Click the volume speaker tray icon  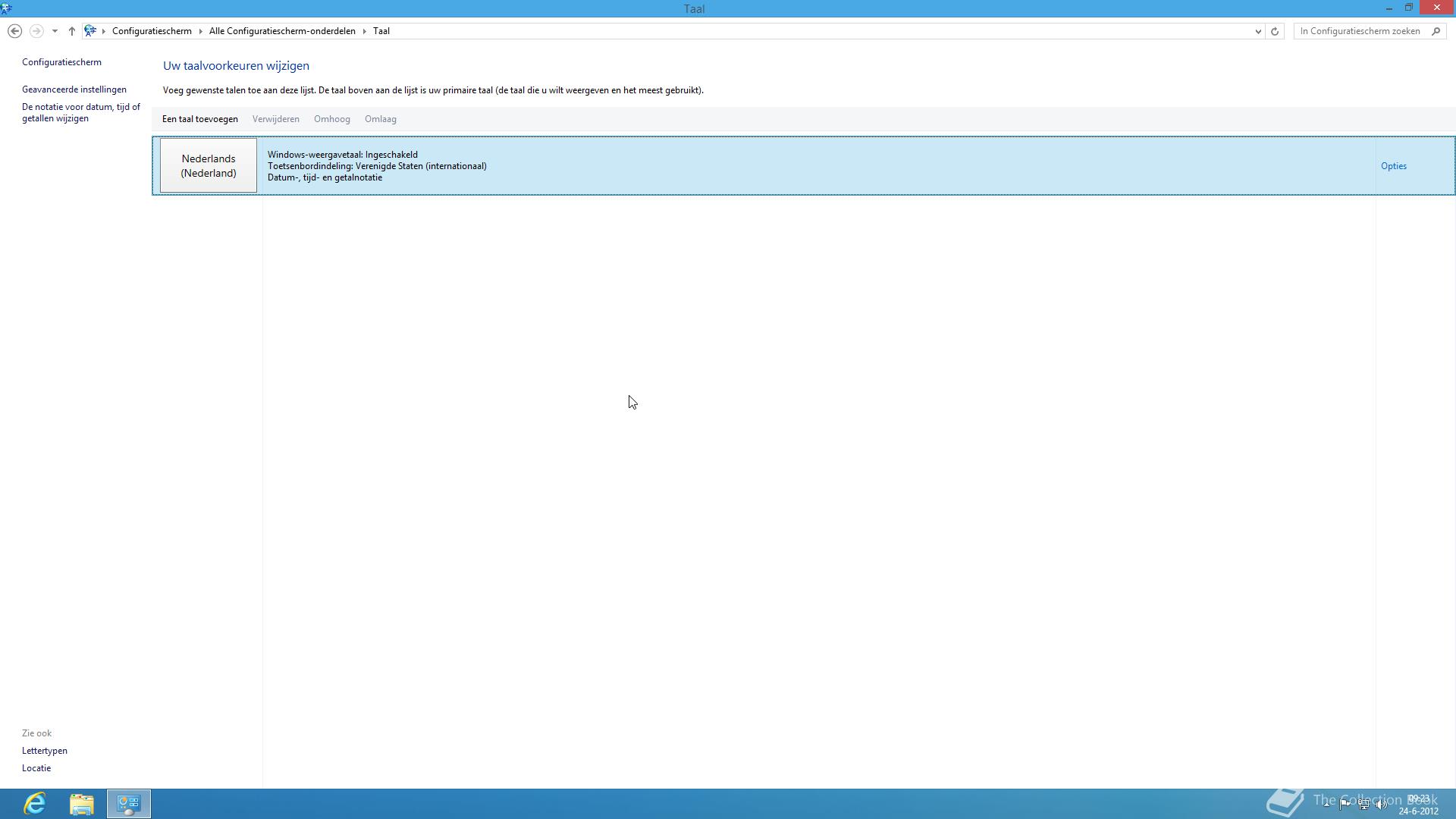(1382, 805)
